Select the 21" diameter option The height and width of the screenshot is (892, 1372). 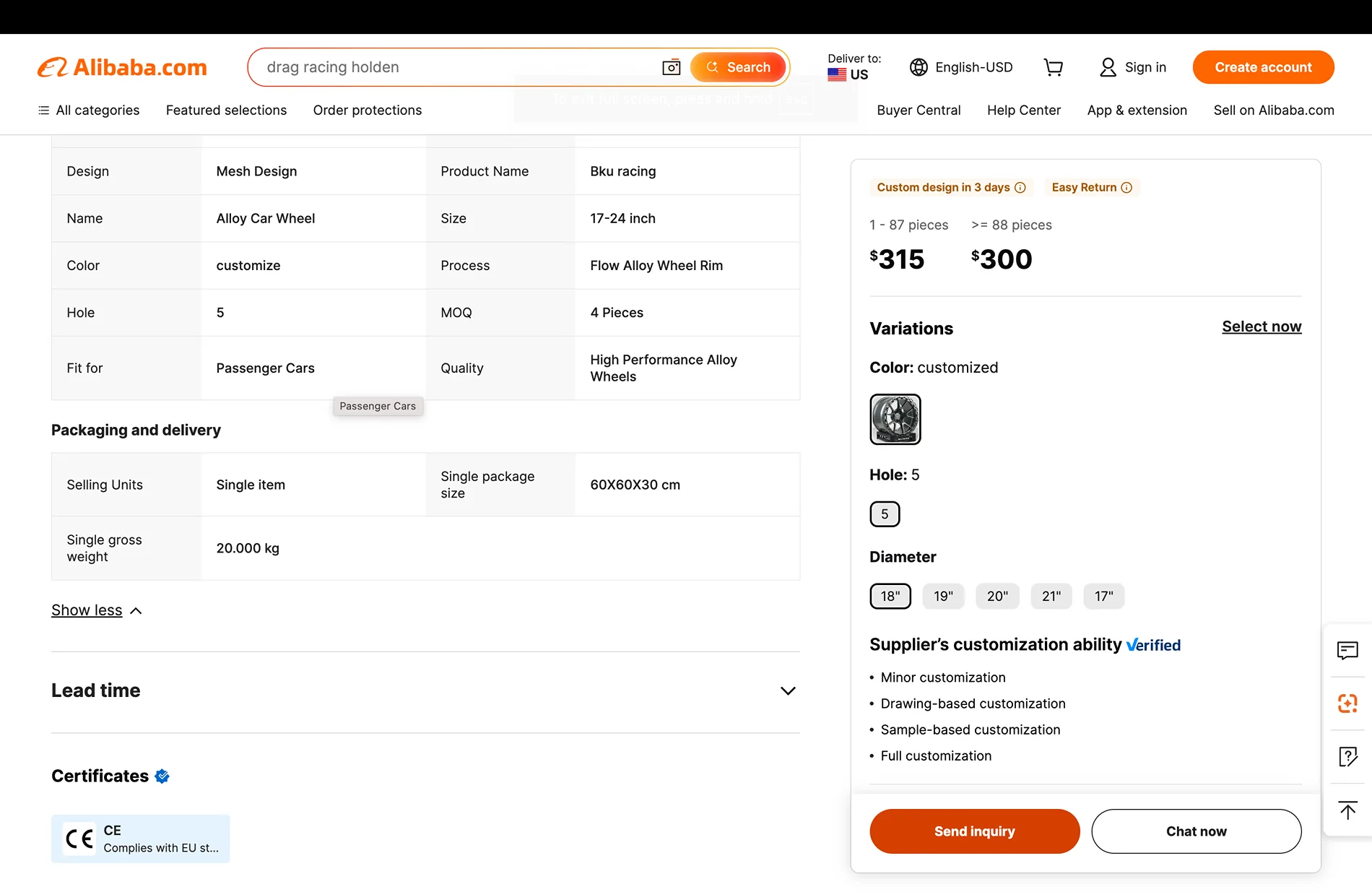pyautogui.click(x=1051, y=597)
